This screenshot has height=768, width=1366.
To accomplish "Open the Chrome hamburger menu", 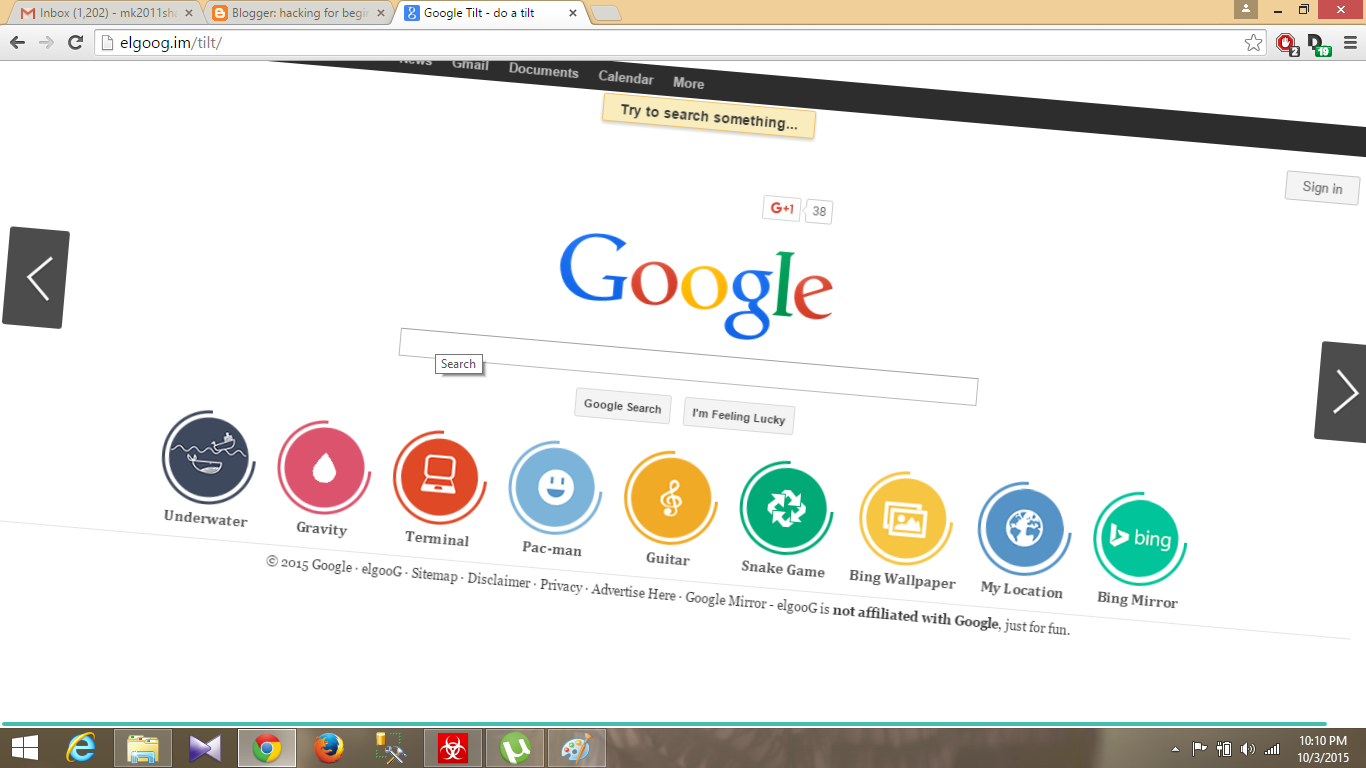I will (x=1350, y=42).
